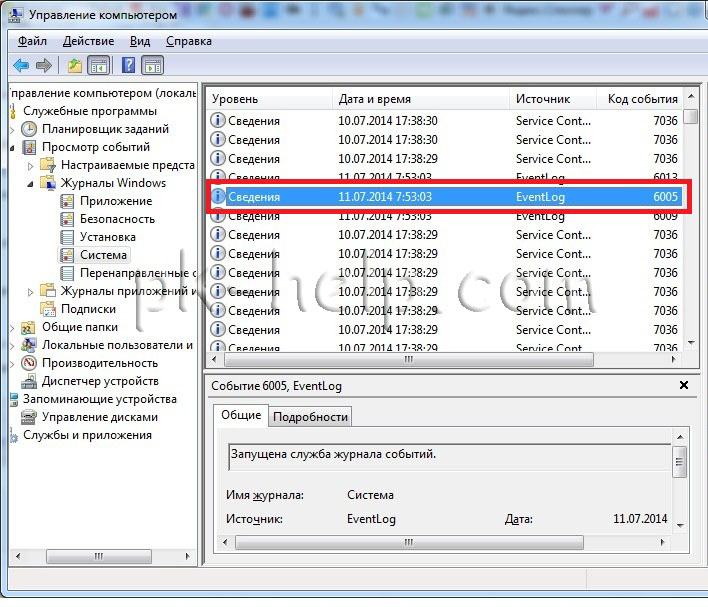Click event list vertical scrollbar down arrow

pyautogui.click(x=691, y=343)
